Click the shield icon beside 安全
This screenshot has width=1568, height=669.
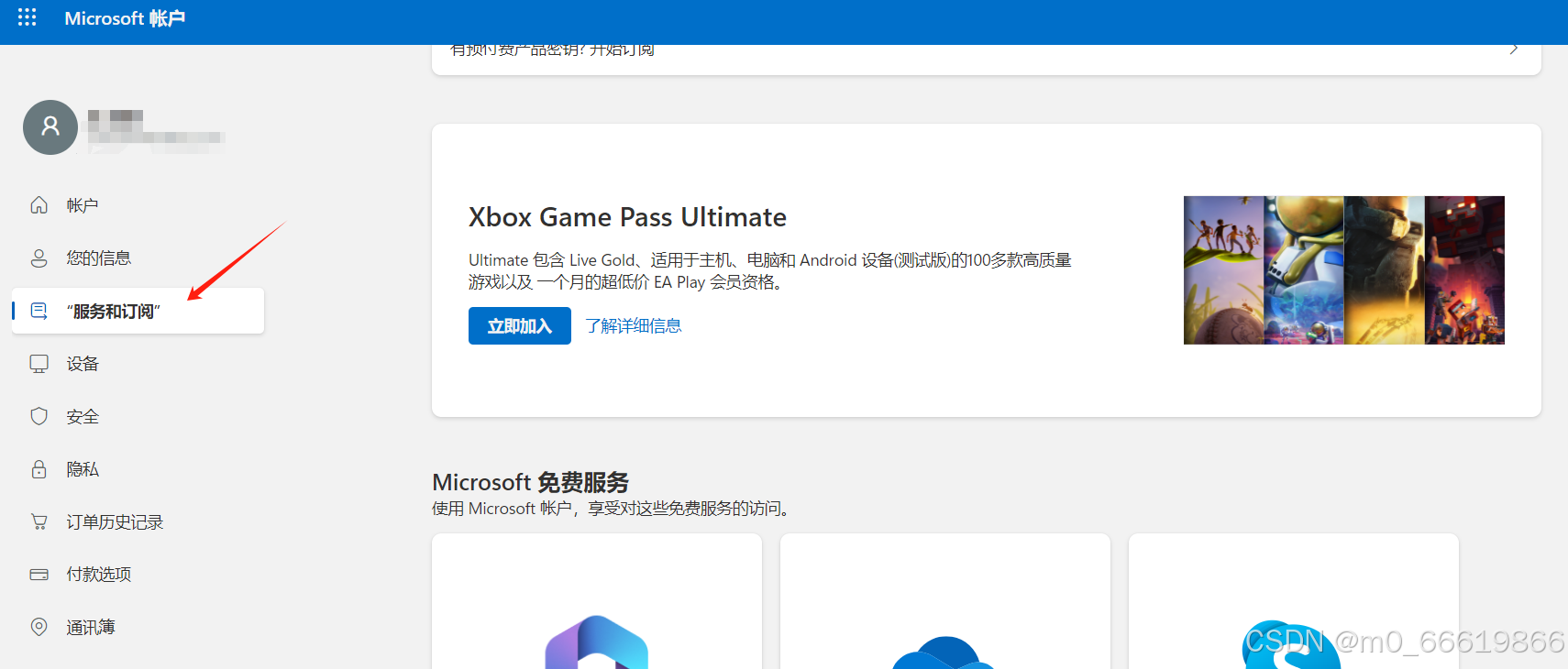tap(39, 416)
